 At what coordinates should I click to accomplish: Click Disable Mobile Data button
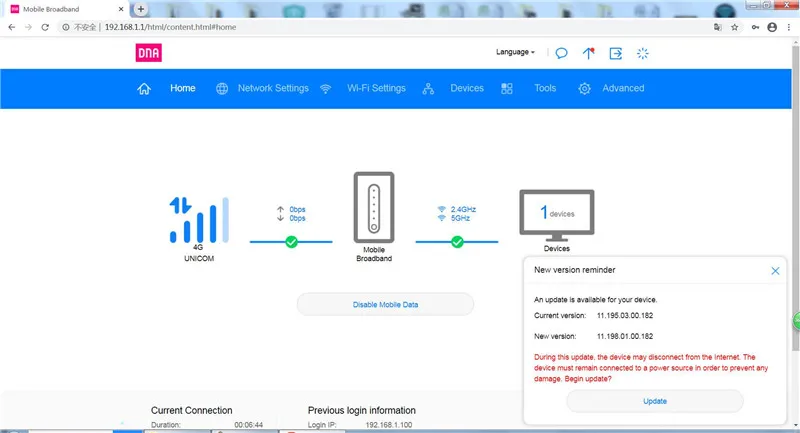point(385,304)
